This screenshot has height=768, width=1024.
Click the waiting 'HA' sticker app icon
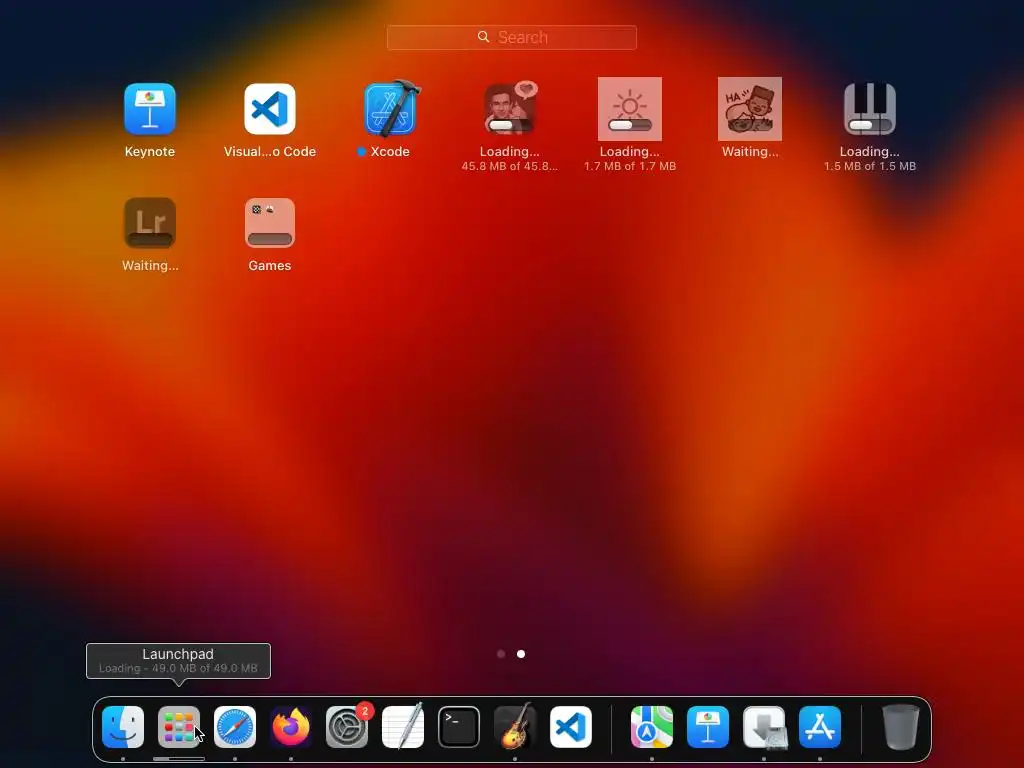750,109
